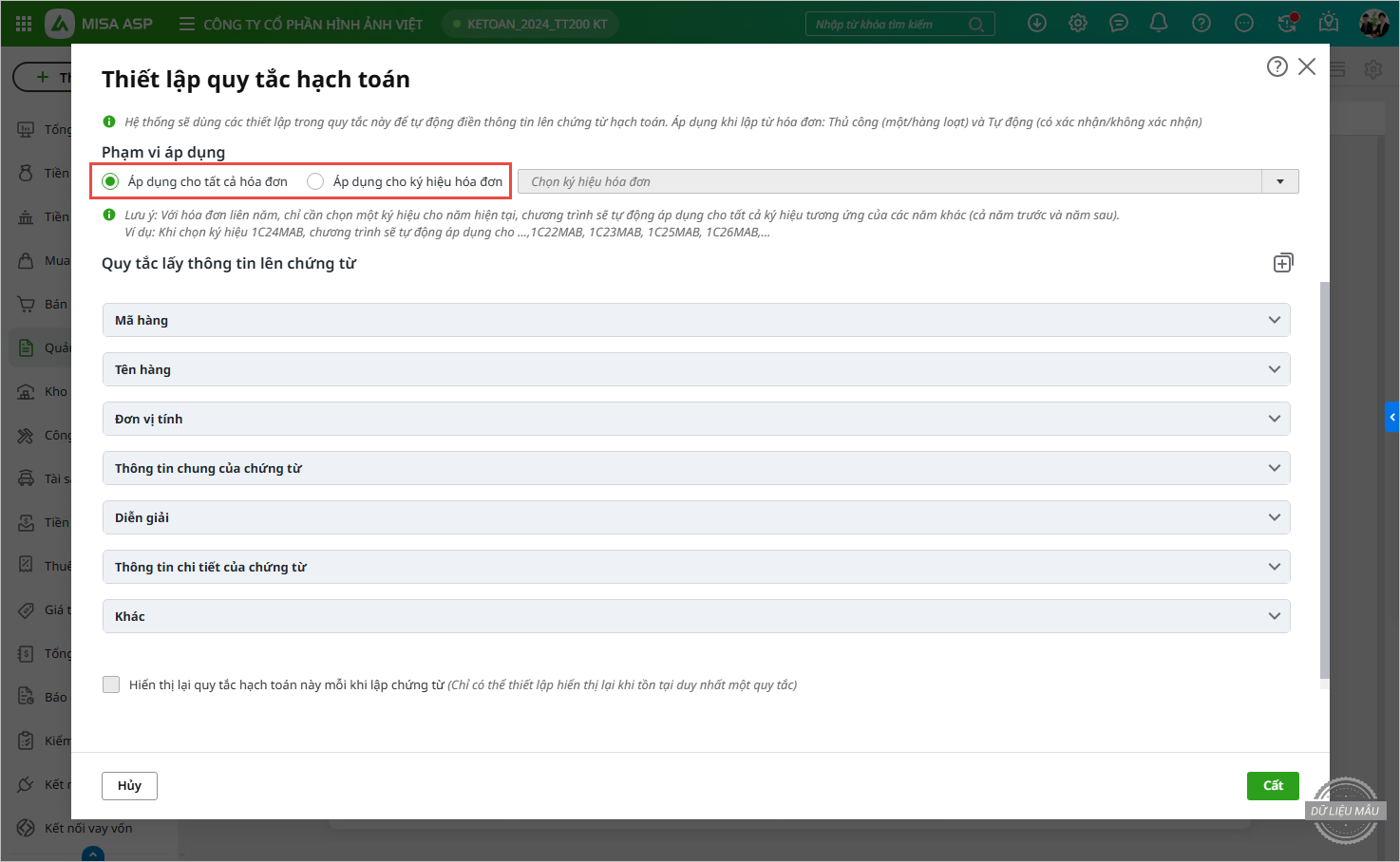Open the 'Kết nối vay vốn' sidebar menu
Screen dimensions: 1400x862
coord(87,828)
